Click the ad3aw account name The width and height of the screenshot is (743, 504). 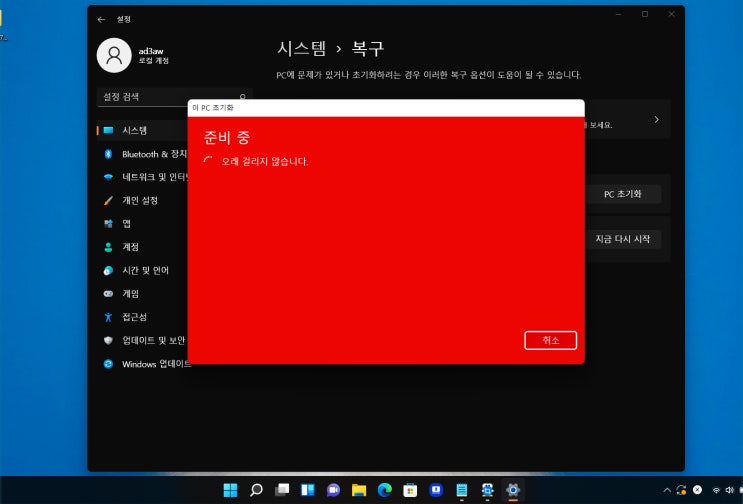pyautogui.click(x=151, y=51)
